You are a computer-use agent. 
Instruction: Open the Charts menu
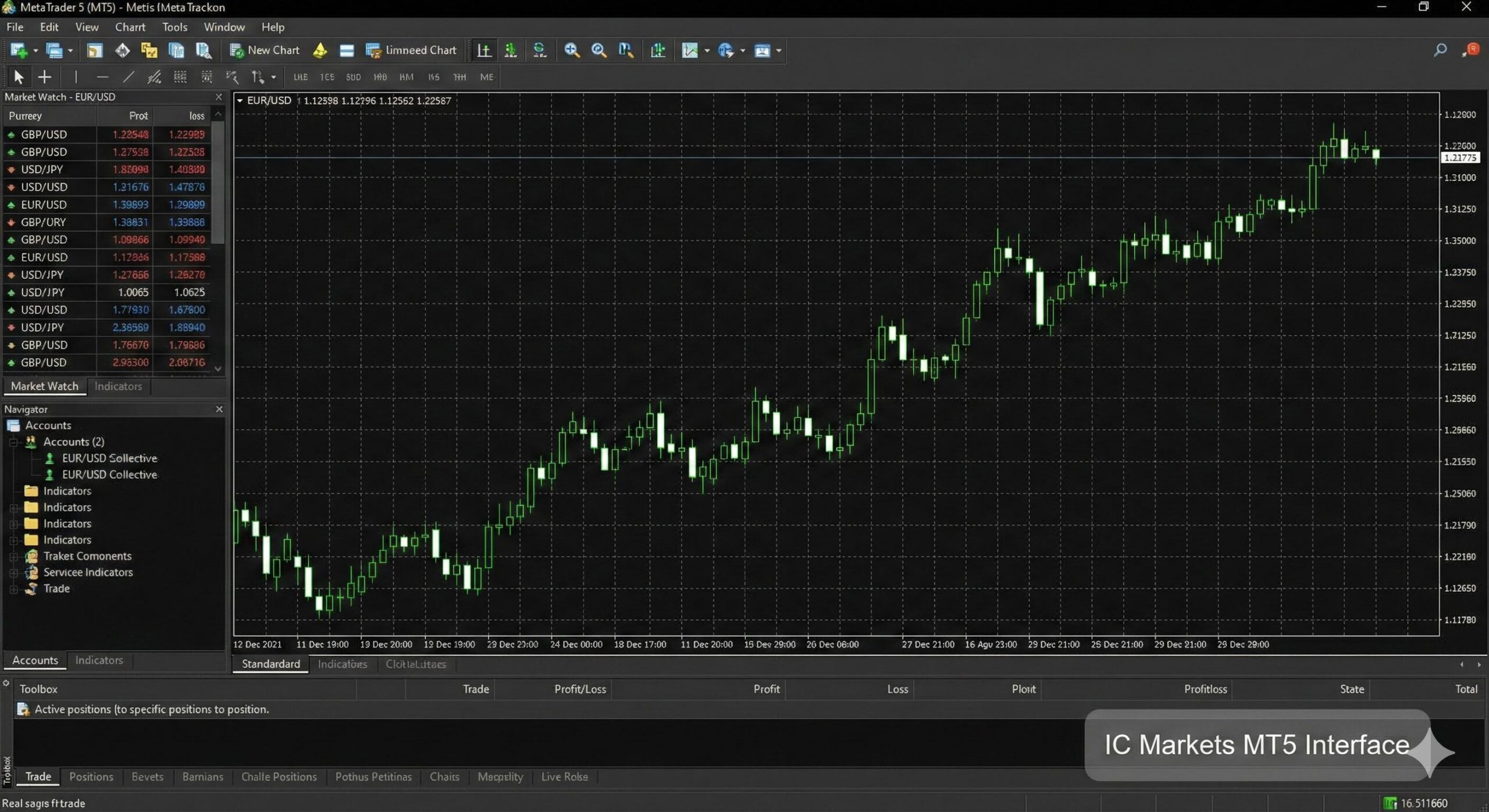(x=130, y=27)
